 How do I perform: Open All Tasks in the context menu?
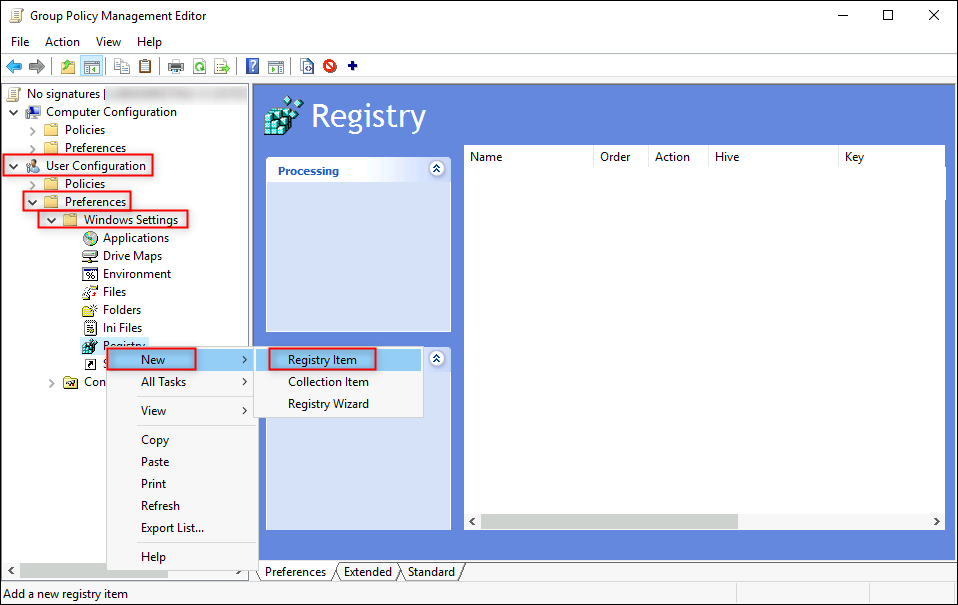pos(181,382)
